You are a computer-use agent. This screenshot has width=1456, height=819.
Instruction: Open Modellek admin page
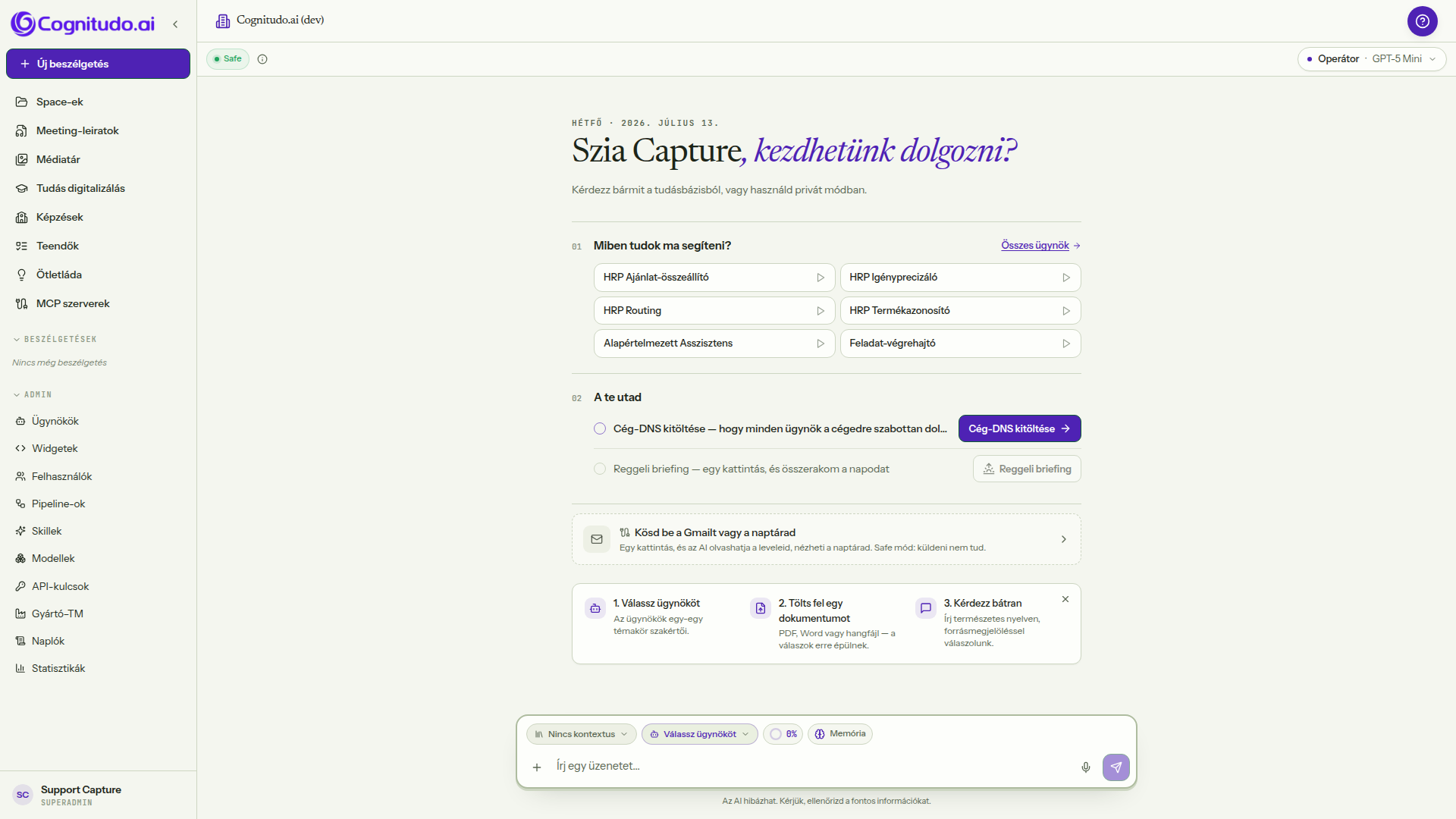[x=98, y=558]
